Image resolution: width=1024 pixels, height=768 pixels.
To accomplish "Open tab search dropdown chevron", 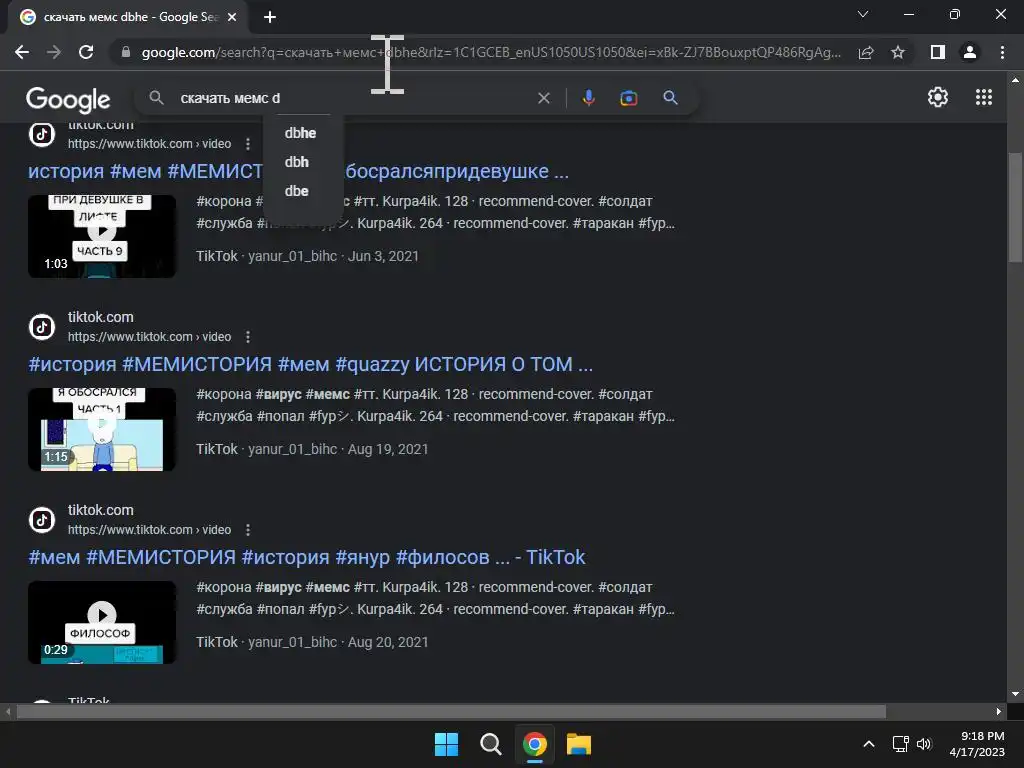I will 863,14.
